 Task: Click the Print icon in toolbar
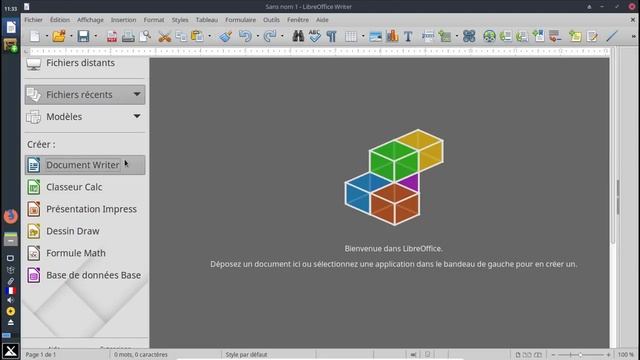tap(128, 37)
